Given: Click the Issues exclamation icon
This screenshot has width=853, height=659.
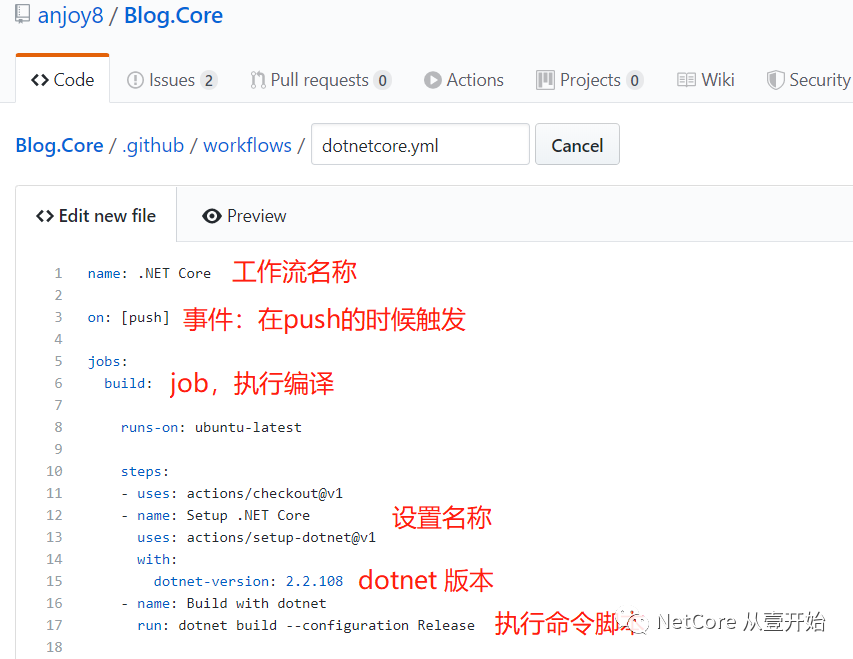Looking at the screenshot, I should tap(135, 80).
